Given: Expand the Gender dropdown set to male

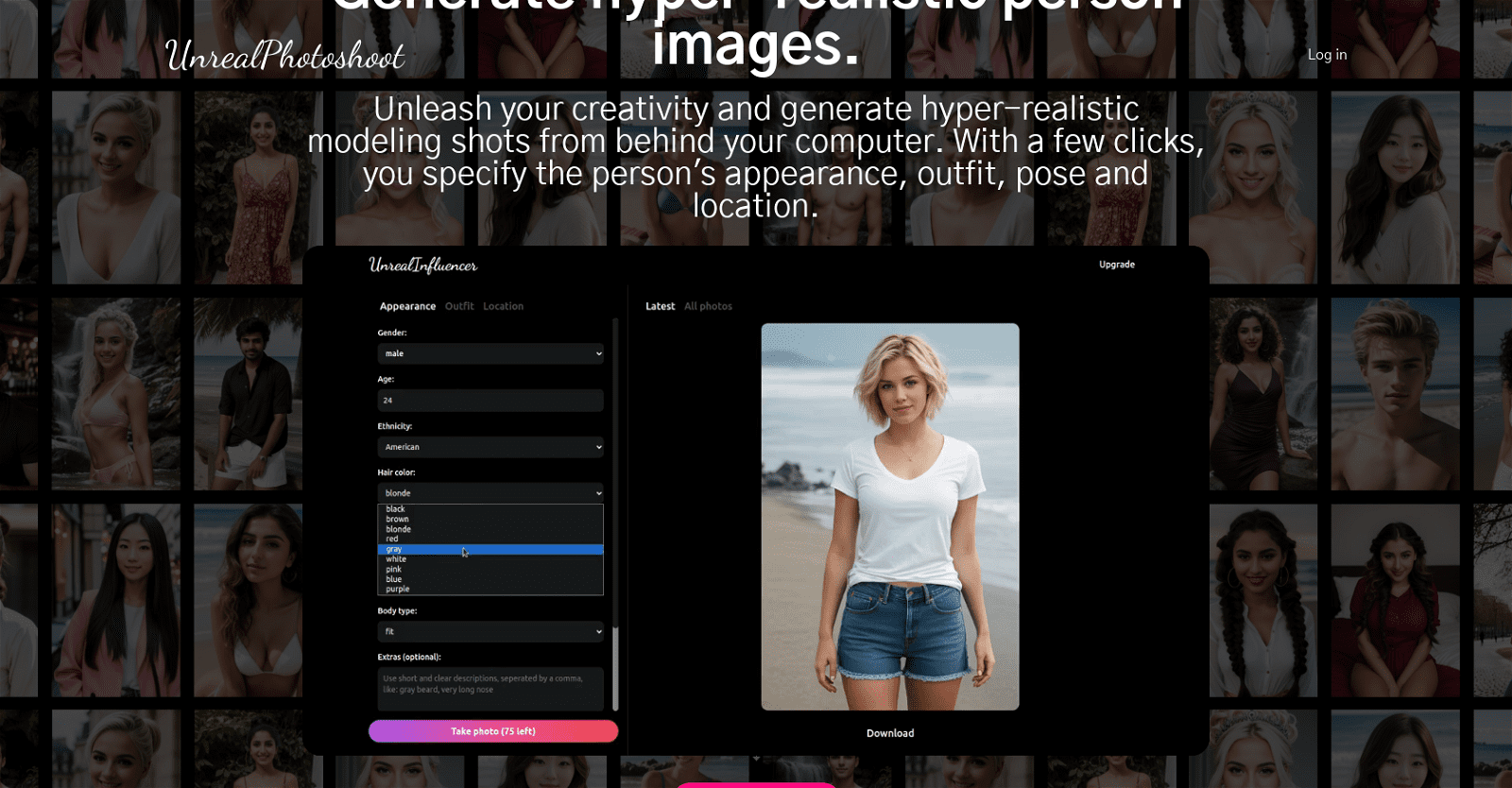Looking at the screenshot, I should coord(490,353).
